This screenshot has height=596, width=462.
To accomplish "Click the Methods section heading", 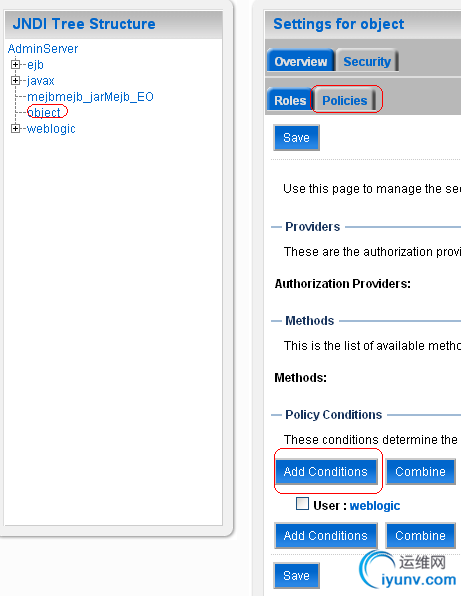I will point(310,320).
